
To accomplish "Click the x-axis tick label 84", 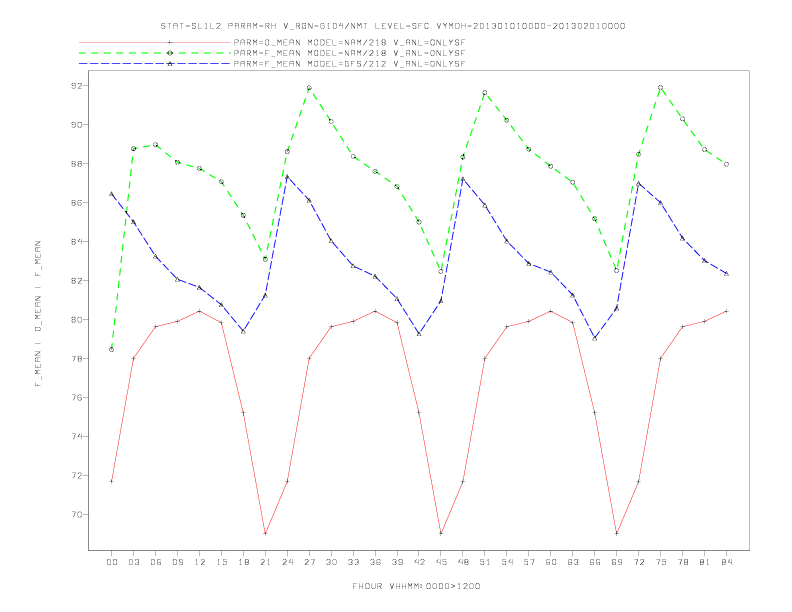I will coord(726,562).
